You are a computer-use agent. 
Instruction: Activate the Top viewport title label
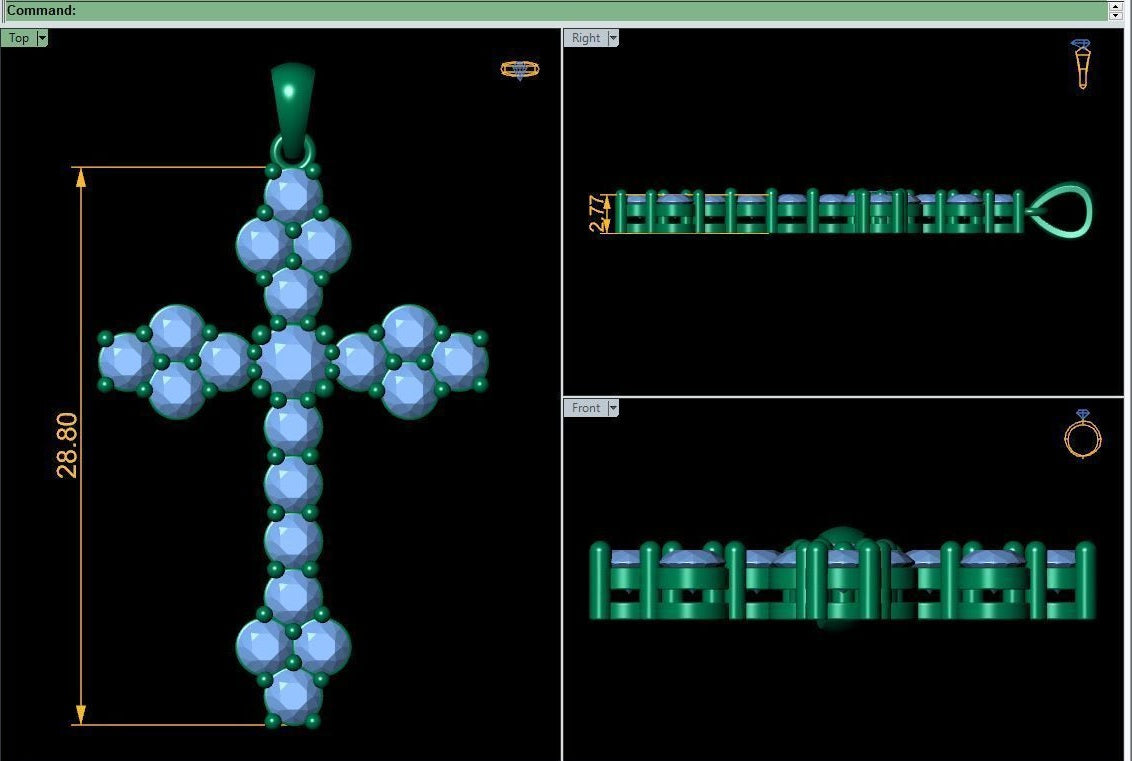[x=19, y=38]
